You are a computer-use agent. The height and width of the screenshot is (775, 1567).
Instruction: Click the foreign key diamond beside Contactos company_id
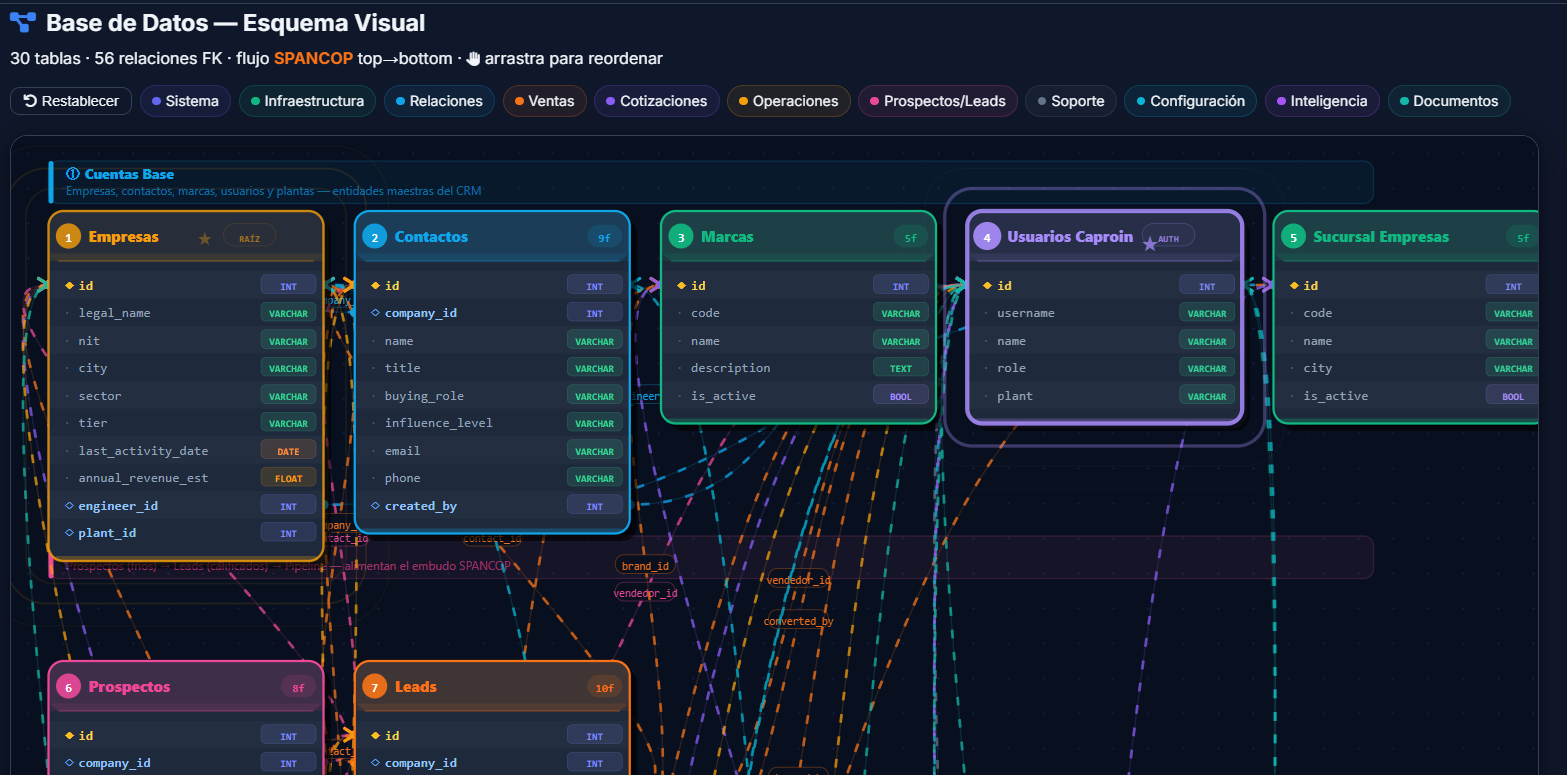coord(375,313)
